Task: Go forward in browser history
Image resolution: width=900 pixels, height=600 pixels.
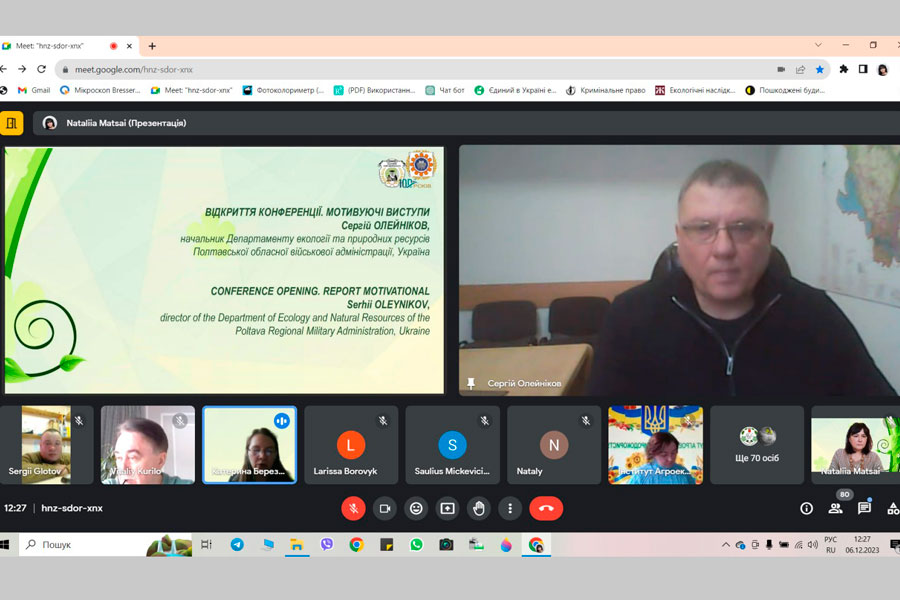Action: pos(22,69)
